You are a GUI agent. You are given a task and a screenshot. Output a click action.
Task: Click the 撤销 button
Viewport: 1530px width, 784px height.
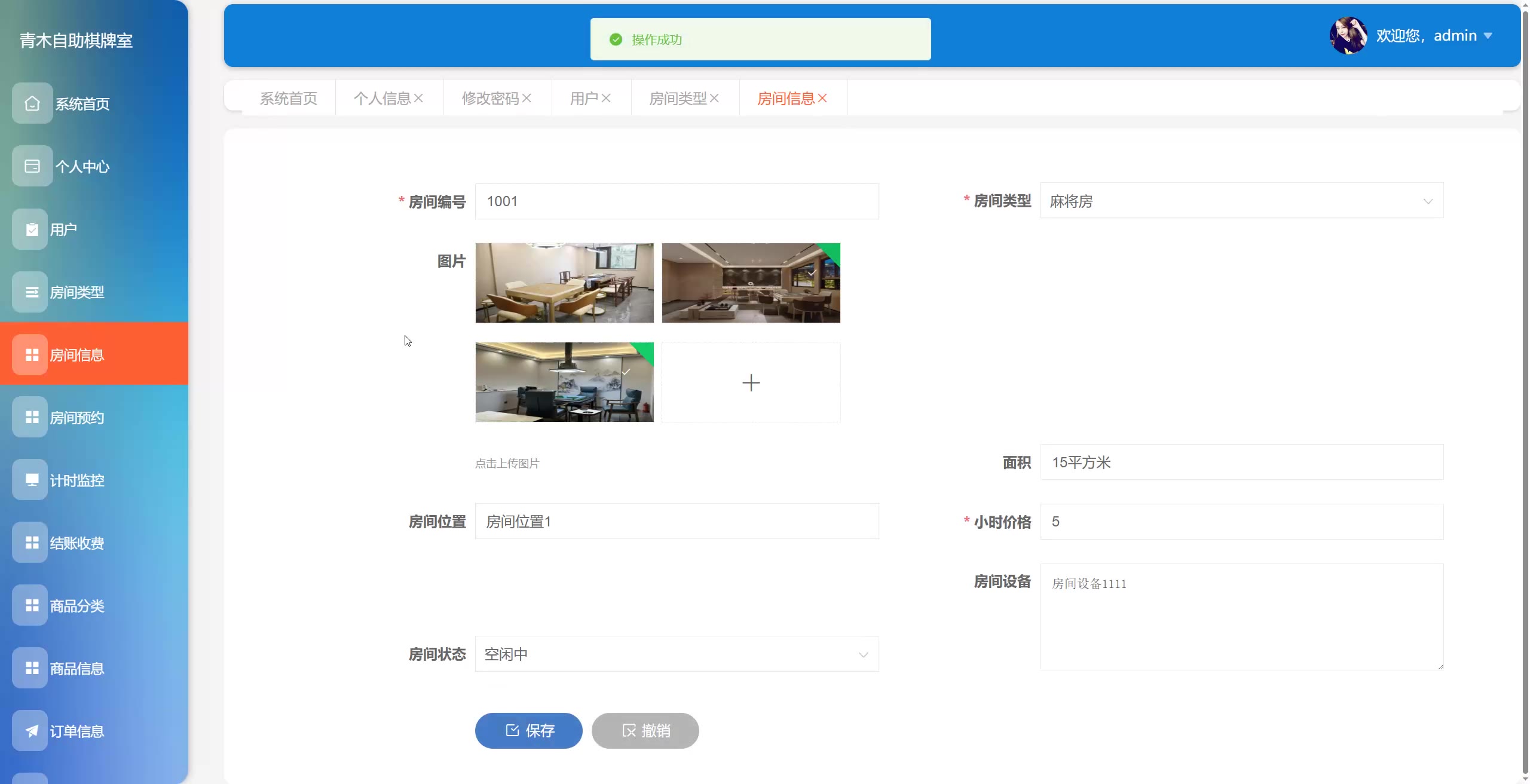click(x=645, y=730)
